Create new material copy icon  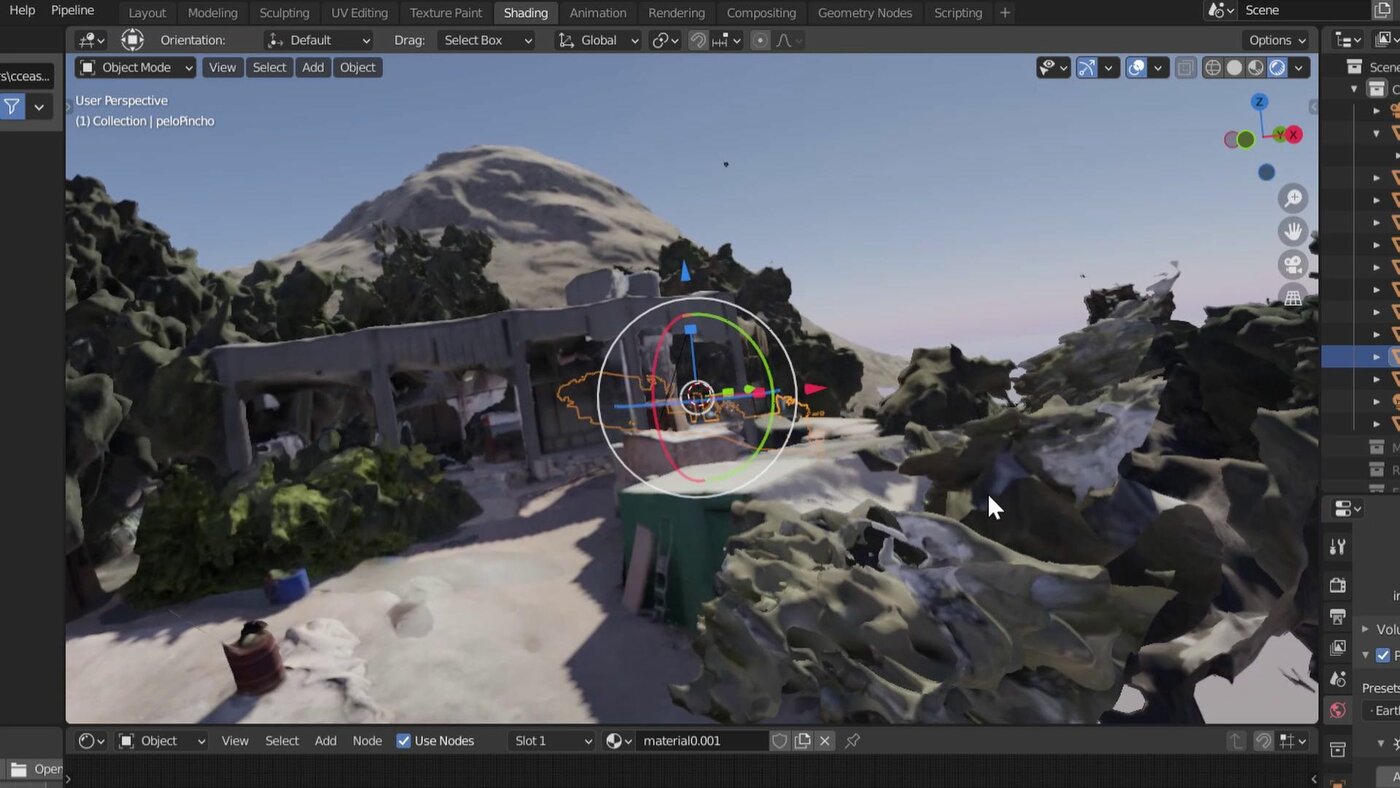coord(802,741)
